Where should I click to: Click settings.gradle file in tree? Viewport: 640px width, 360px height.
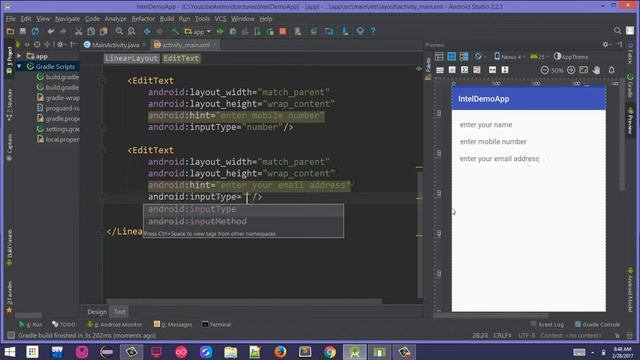[x=58, y=129]
